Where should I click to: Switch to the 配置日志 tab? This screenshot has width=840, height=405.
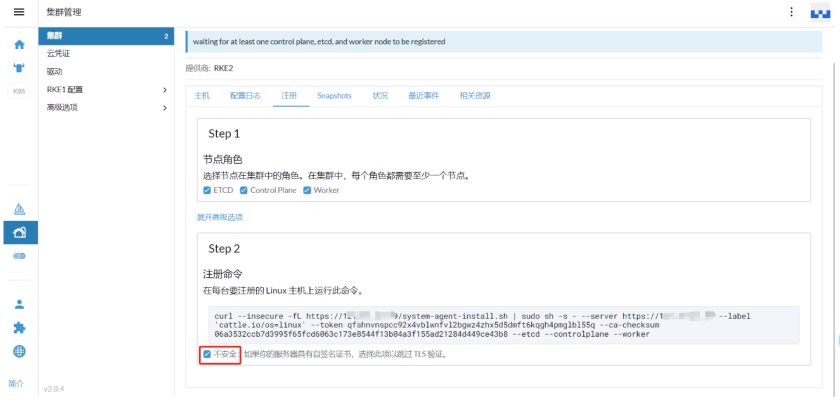245,96
